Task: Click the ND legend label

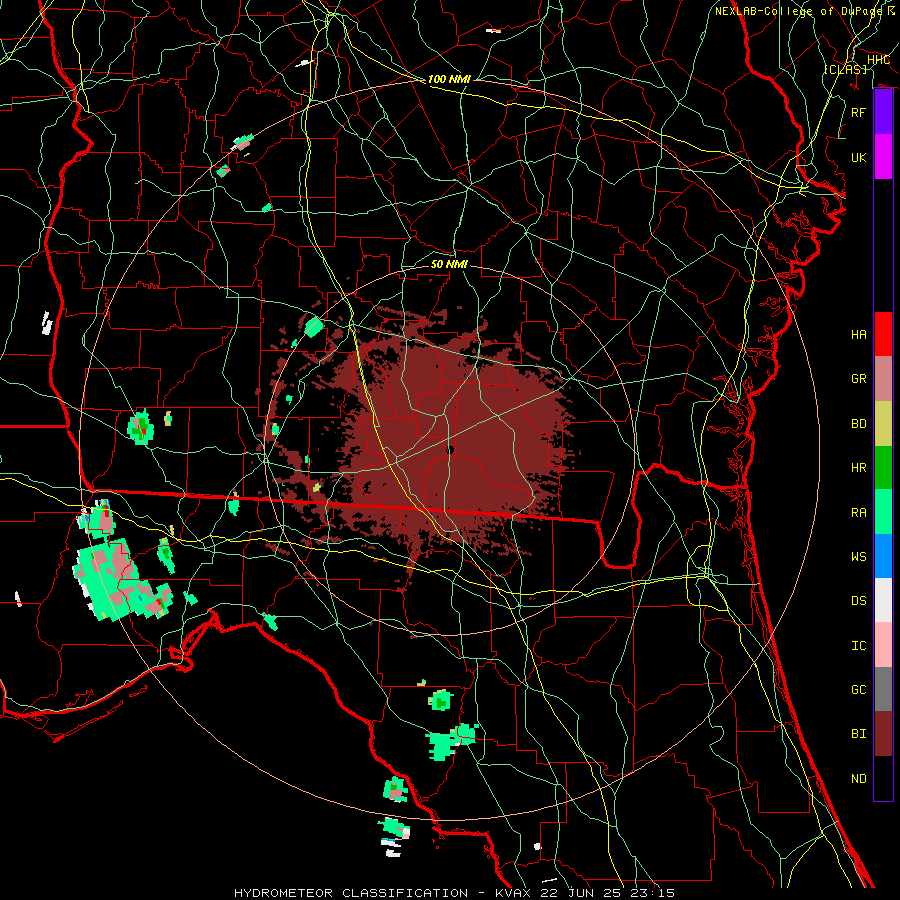Action: (859, 779)
